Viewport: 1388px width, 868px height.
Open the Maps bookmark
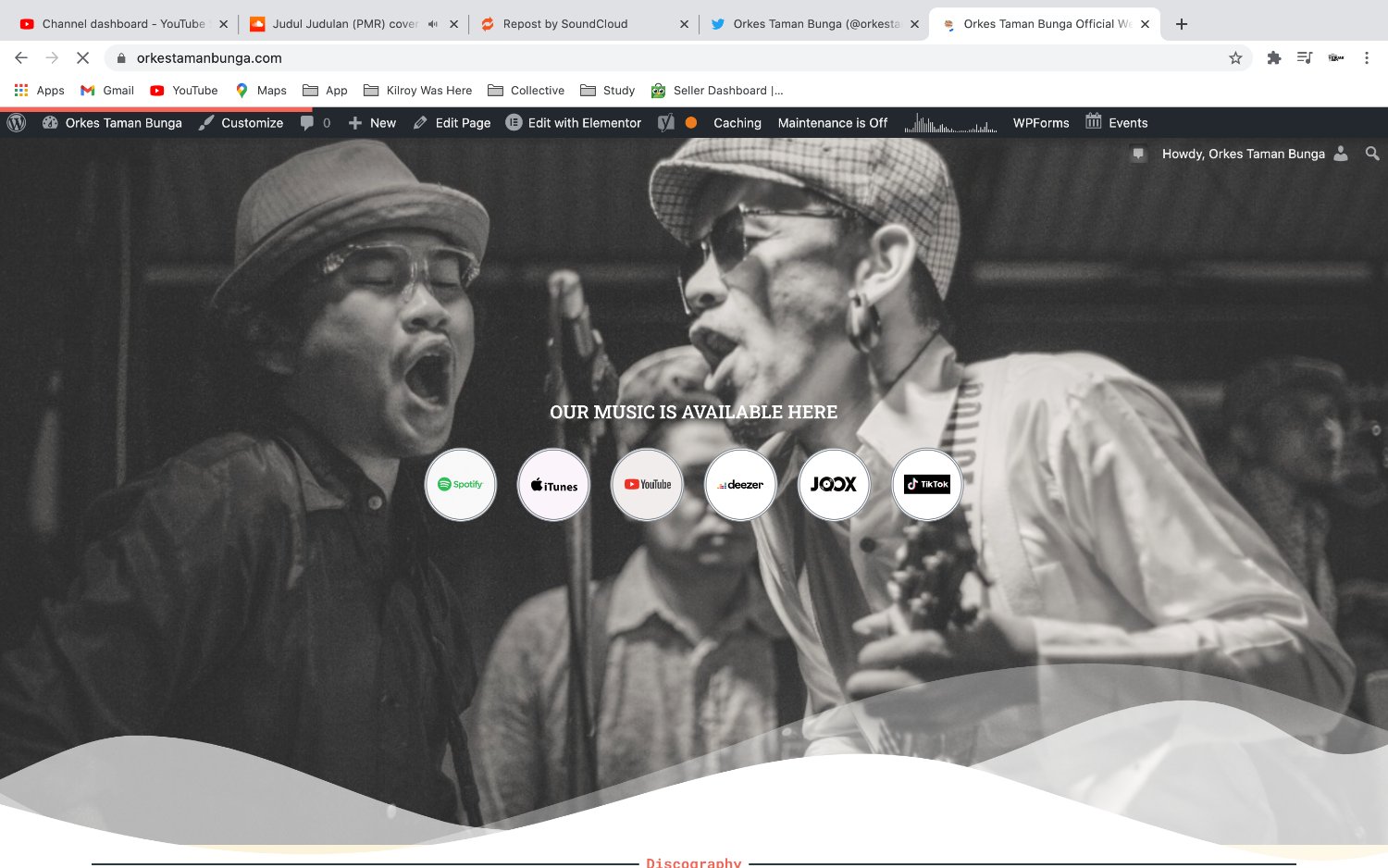(261, 90)
